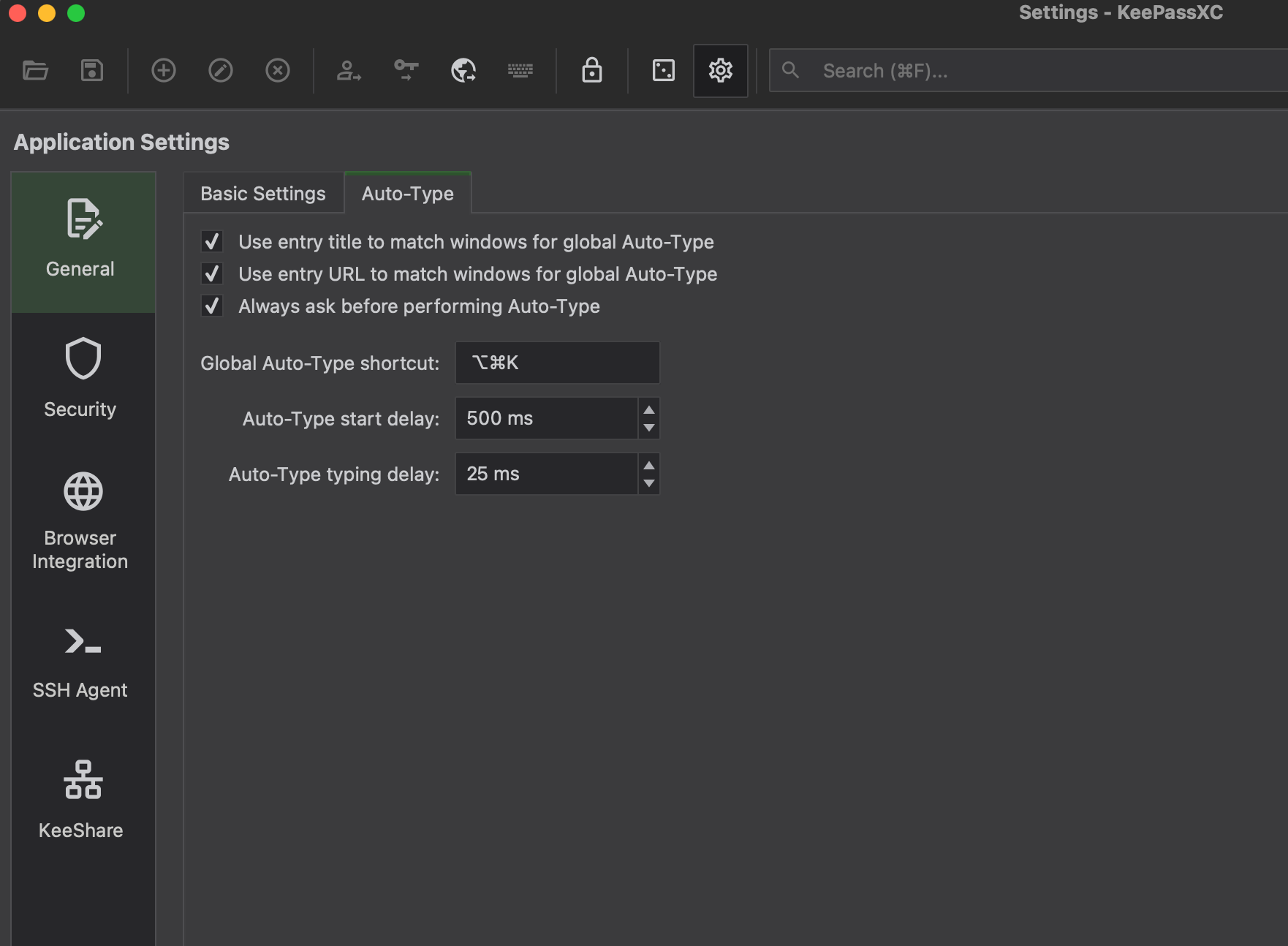1288x946 pixels.
Task: Click the 'Global Auto-Type shortcut:' label
Action: [x=319, y=363]
